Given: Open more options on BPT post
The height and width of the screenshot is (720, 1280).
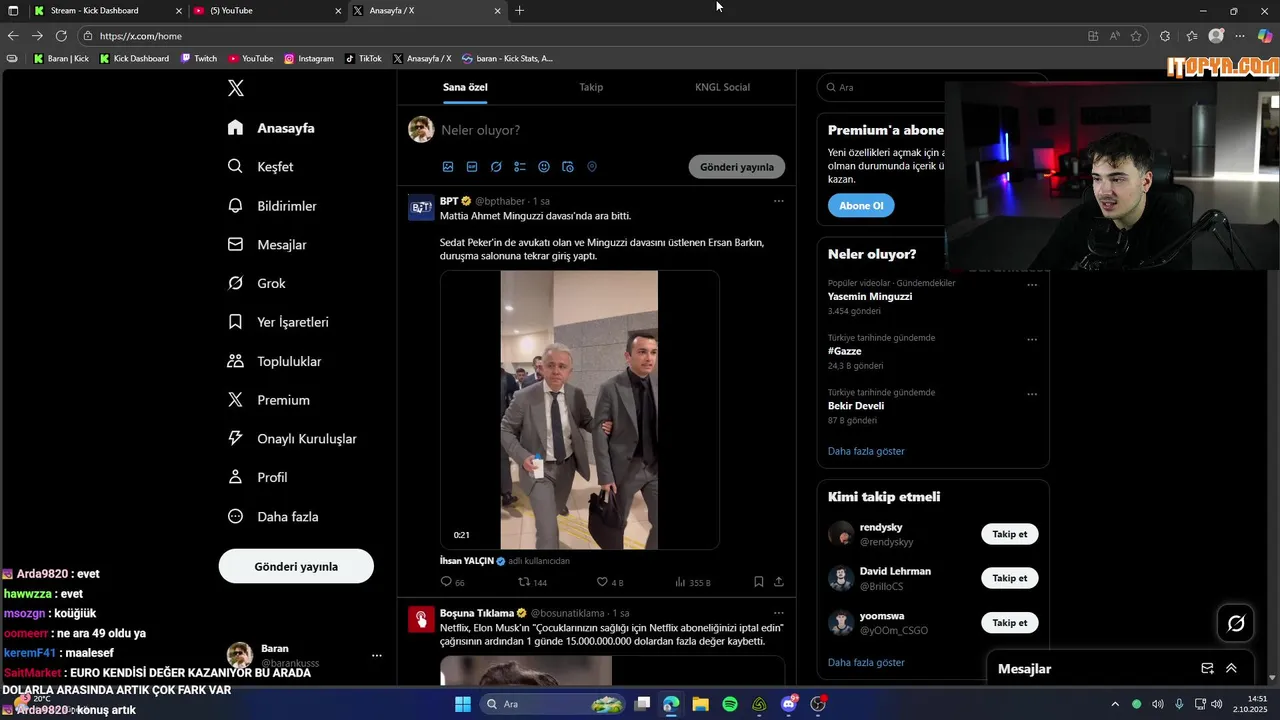Looking at the screenshot, I should coord(779,201).
